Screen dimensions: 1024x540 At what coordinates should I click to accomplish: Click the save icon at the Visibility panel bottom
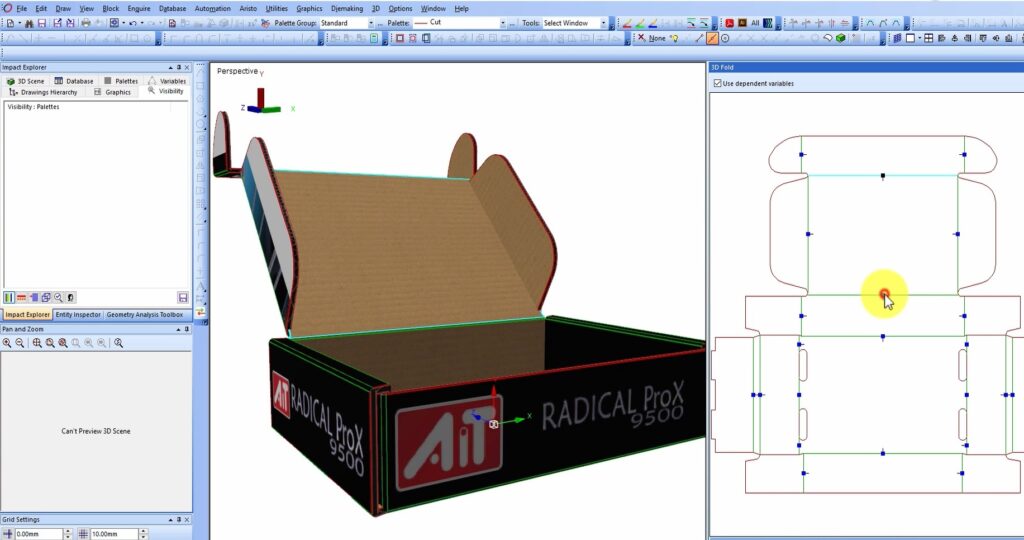pos(183,298)
